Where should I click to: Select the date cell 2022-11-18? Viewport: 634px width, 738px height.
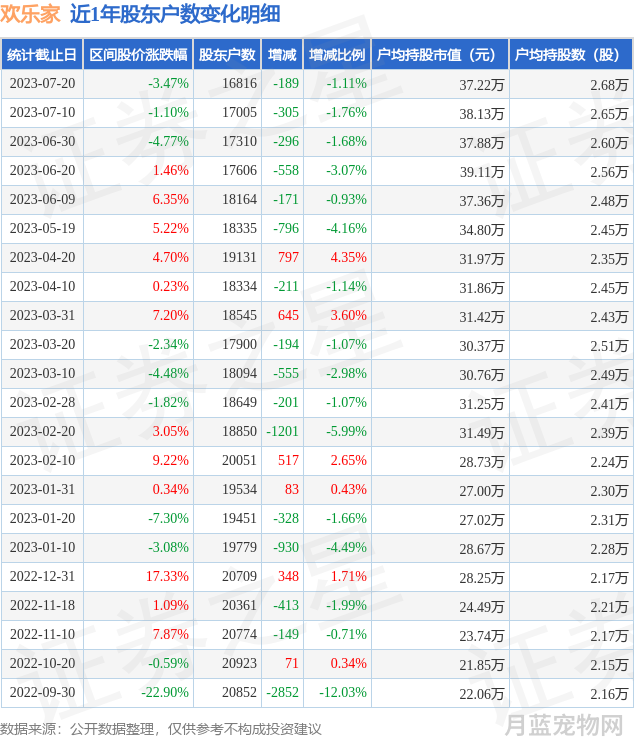(42, 605)
